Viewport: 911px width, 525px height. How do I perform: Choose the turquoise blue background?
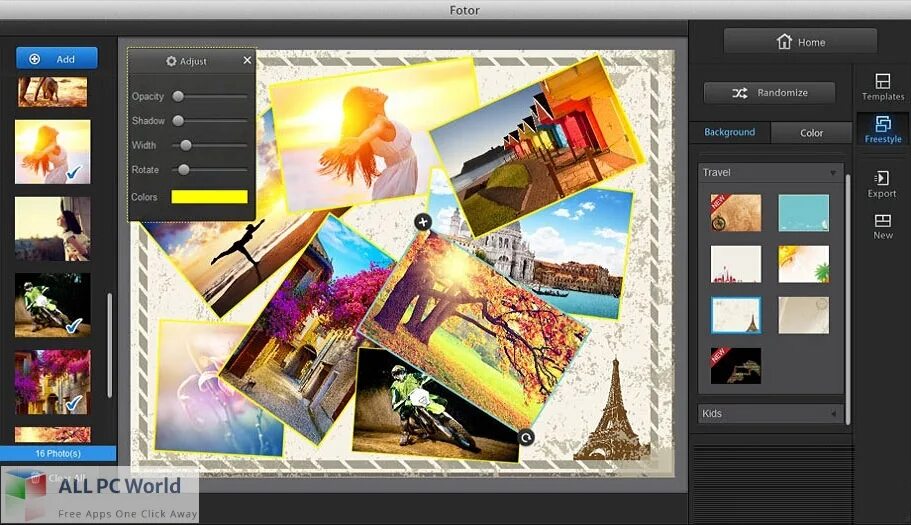(804, 213)
